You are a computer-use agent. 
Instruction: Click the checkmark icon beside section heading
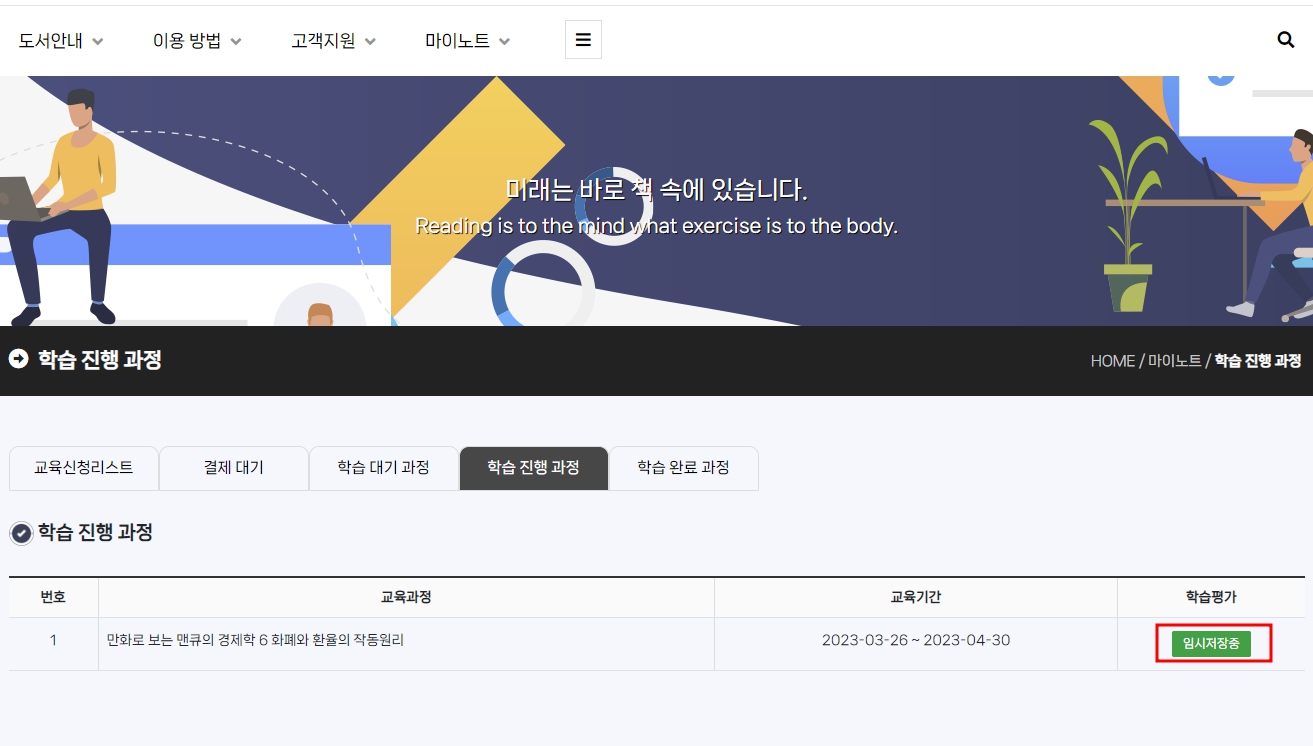click(21, 534)
